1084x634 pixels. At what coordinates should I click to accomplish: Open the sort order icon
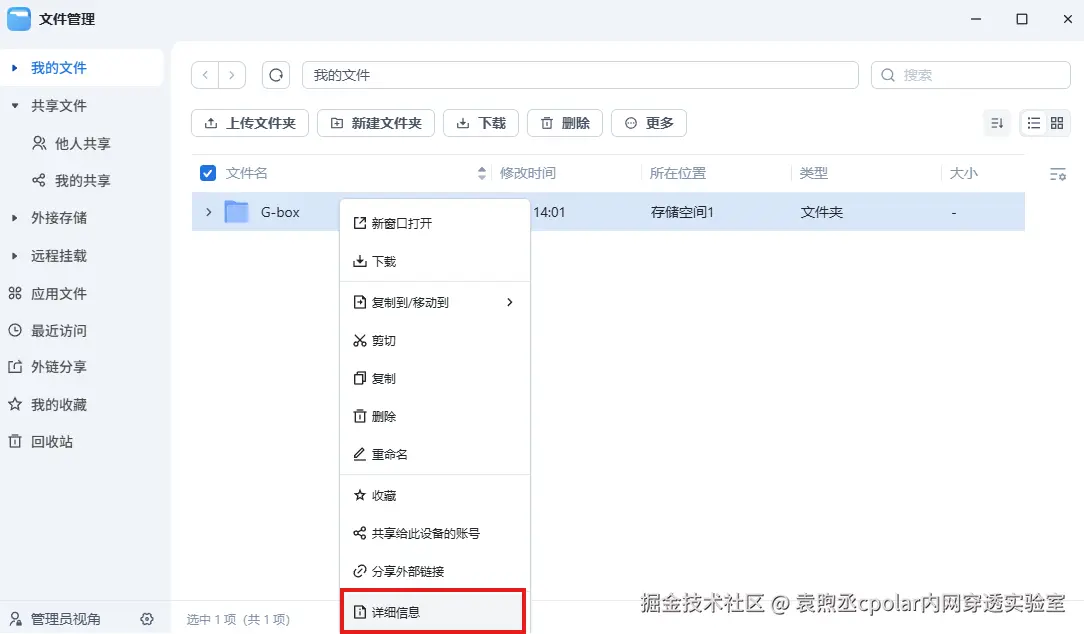tap(997, 123)
